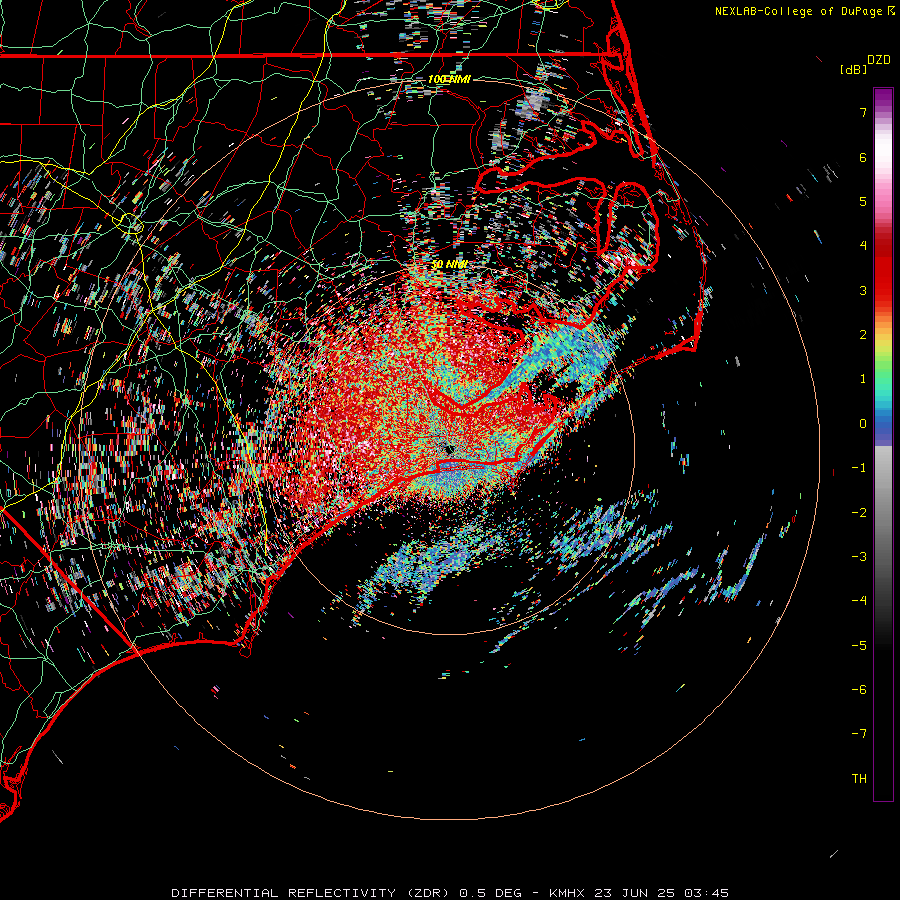This screenshot has height=900, width=900.
Task: Click the 0 dB scale label
Action: (x=863, y=424)
